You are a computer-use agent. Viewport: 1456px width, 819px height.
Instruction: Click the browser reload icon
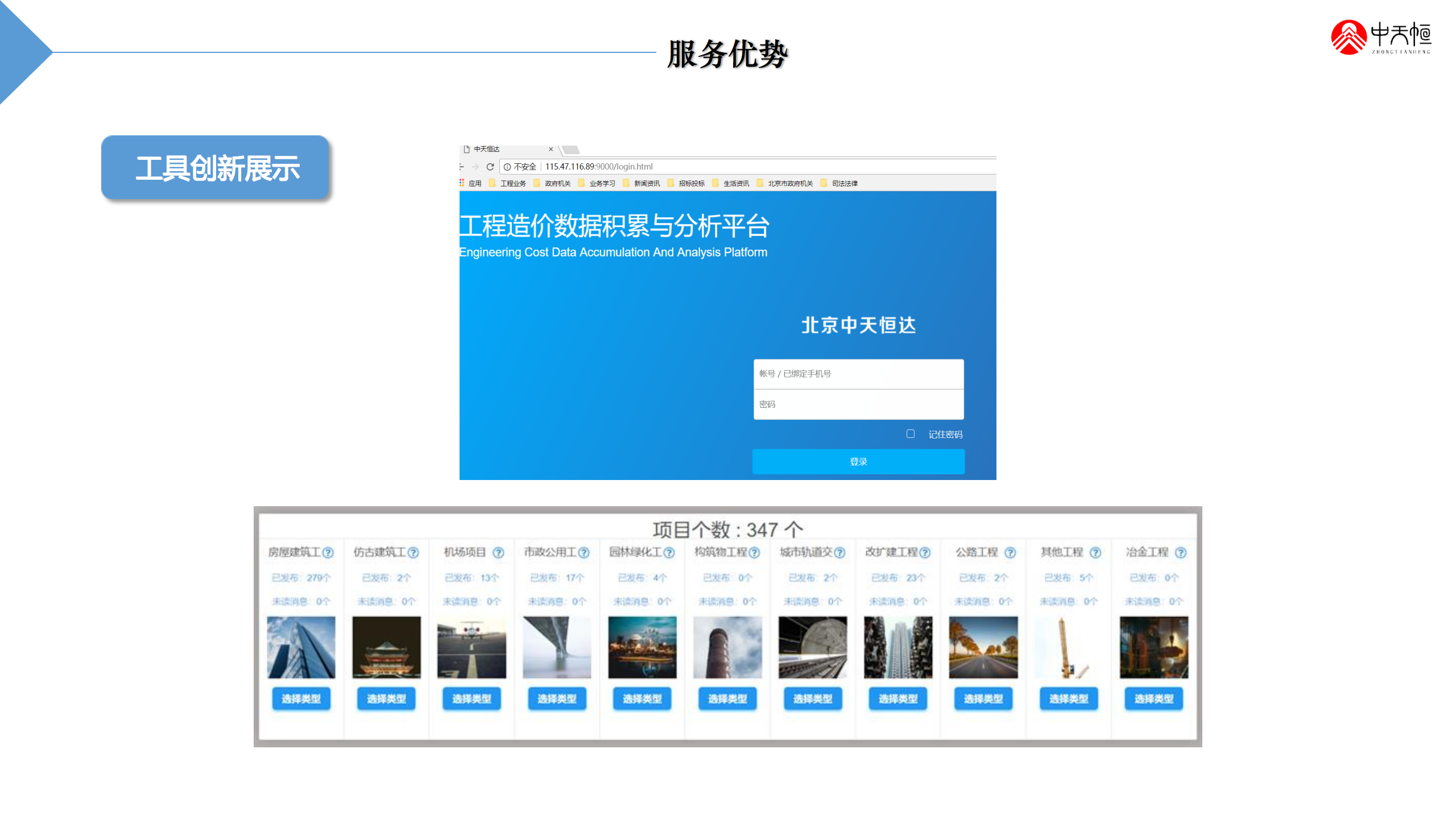(x=490, y=167)
